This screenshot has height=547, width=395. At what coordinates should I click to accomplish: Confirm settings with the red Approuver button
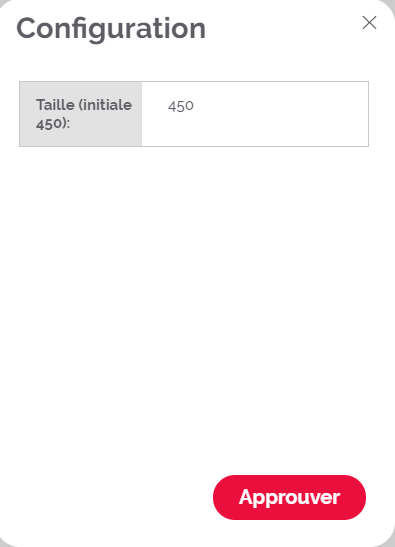pyautogui.click(x=289, y=497)
